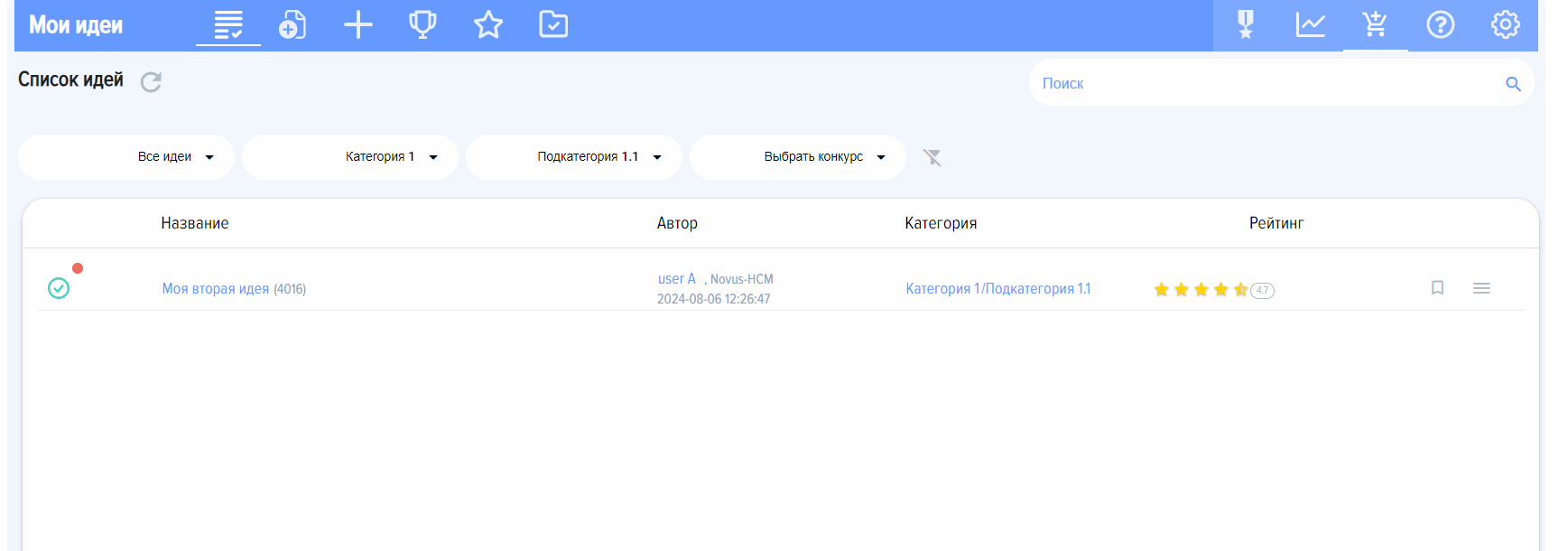Open the settings gear icon

pyautogui.click(x=1505, y=24)
